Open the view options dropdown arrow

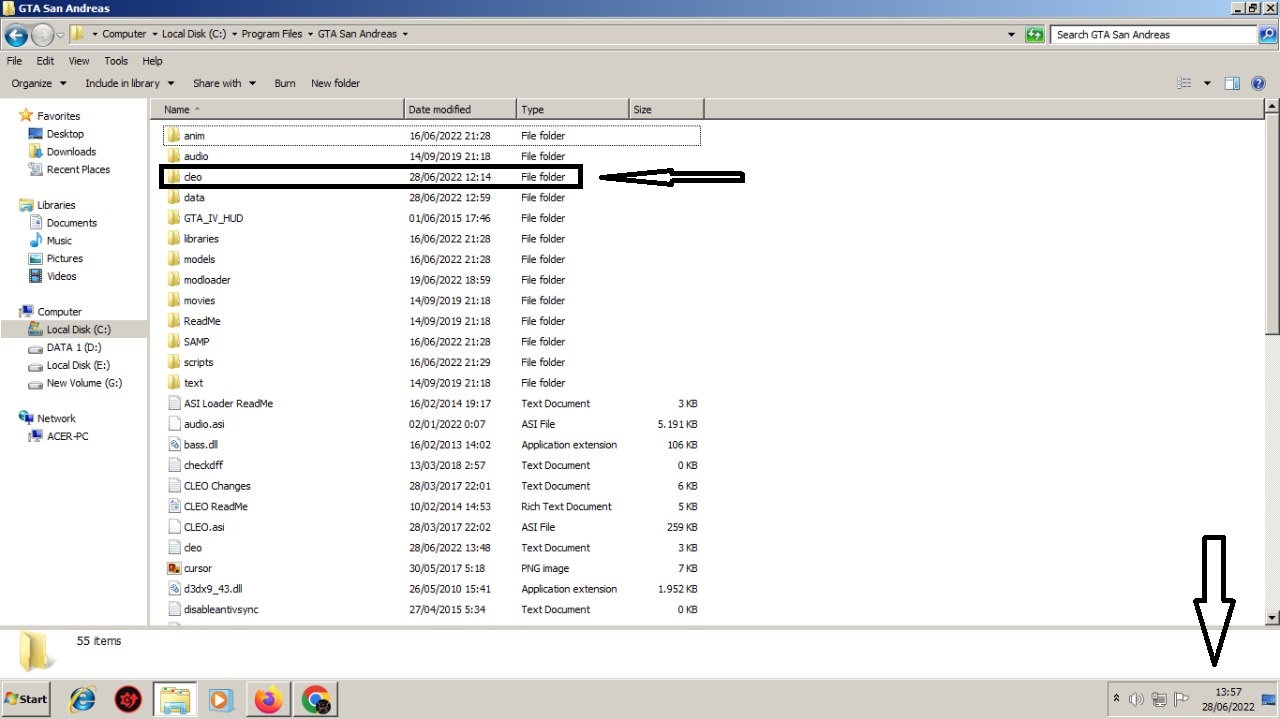1207,83
